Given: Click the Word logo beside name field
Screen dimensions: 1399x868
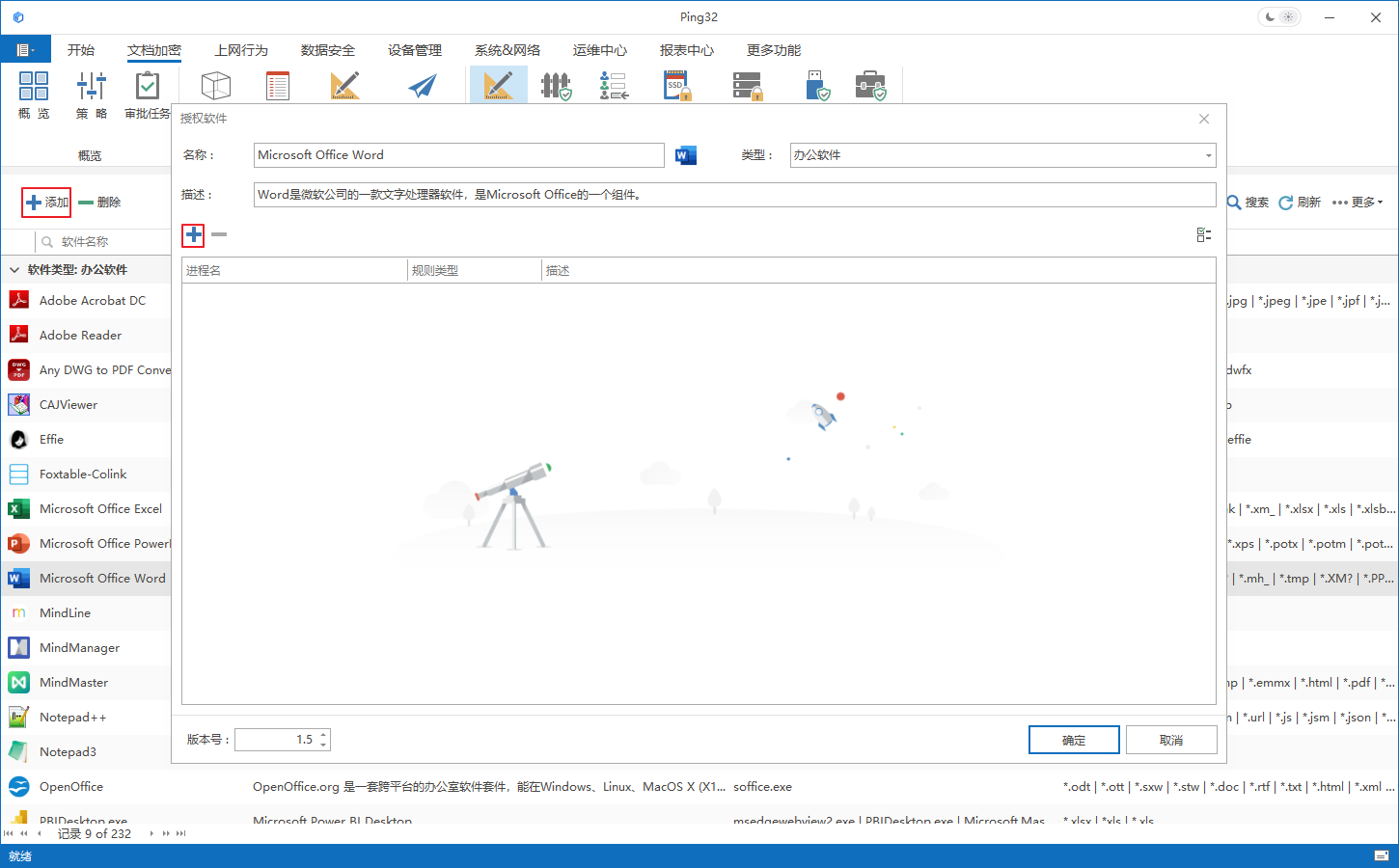Looking at the screenshot, I should click(686, 155).
